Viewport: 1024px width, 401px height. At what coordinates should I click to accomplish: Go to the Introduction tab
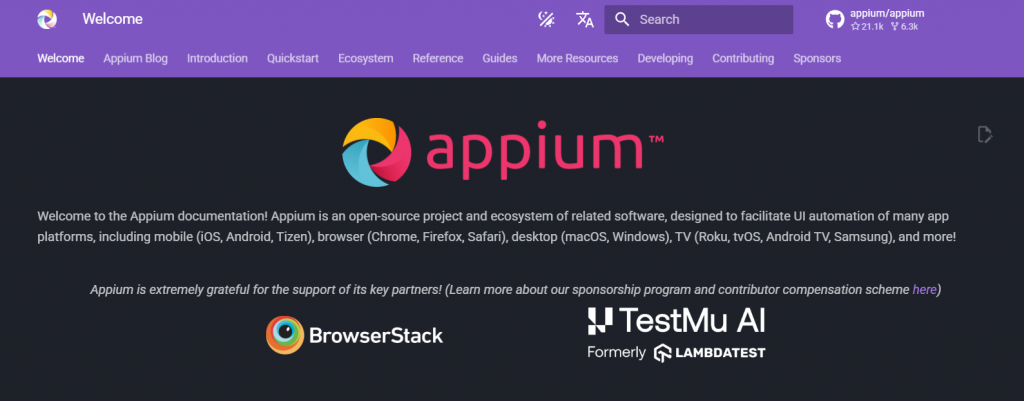pyautogui.click(x=217, y=58)
